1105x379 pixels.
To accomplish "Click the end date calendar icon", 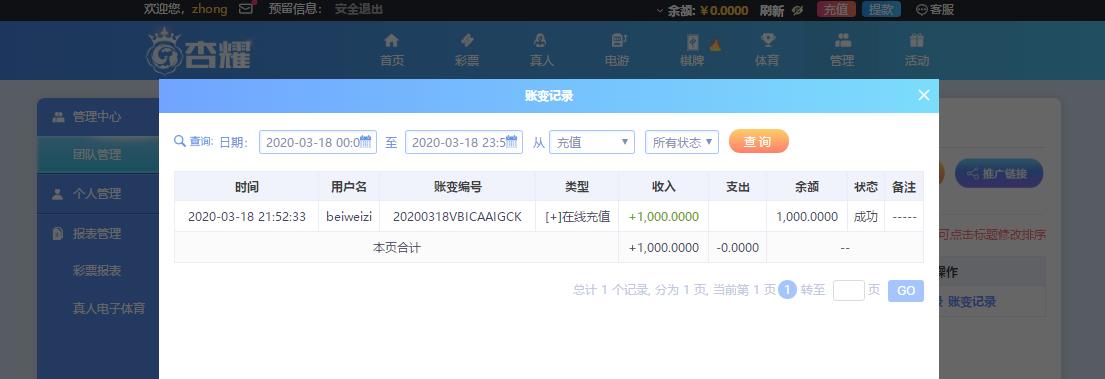I will 512,140.
